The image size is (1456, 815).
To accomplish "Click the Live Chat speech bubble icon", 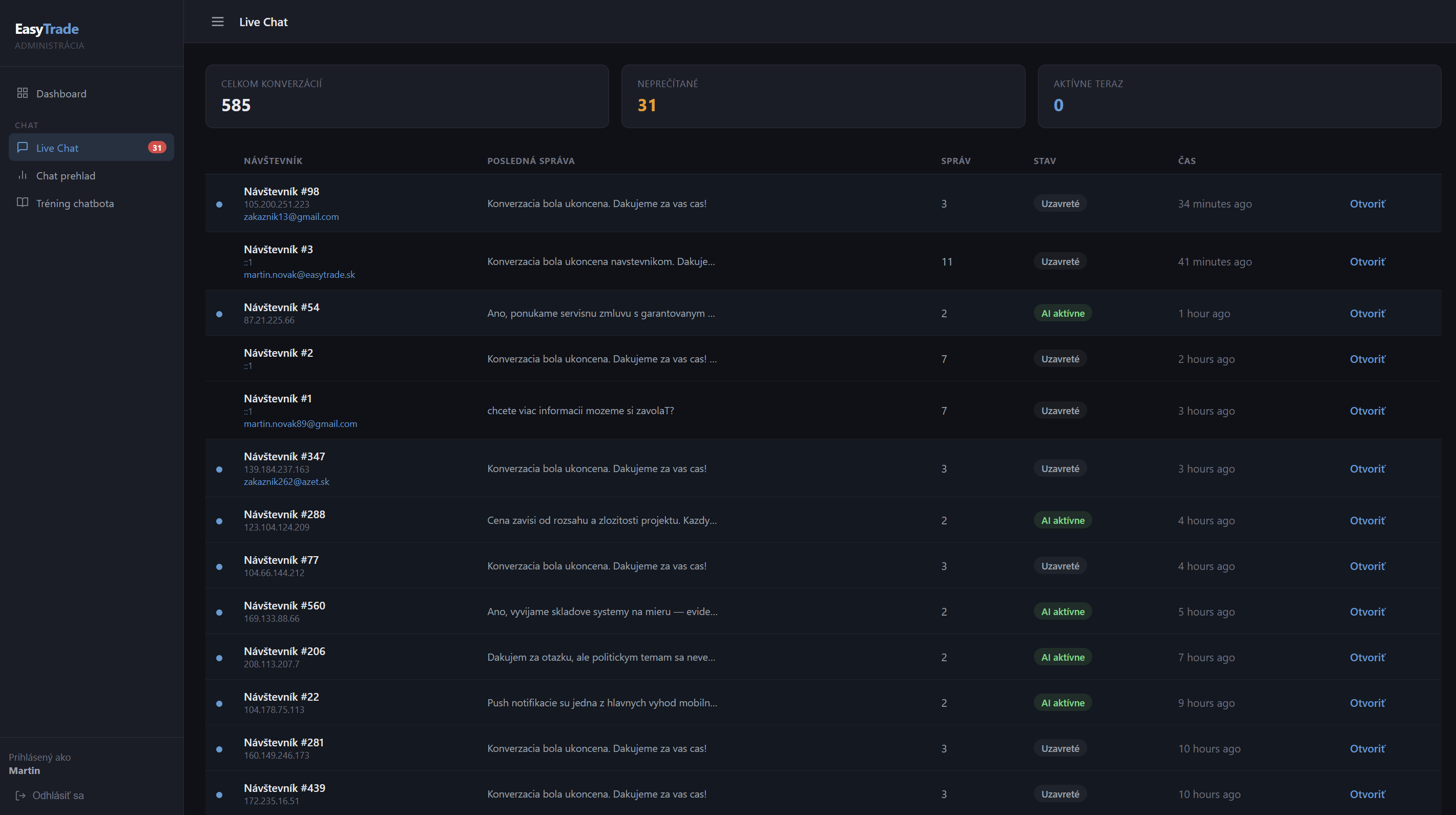I will click(x=23, y=147).
